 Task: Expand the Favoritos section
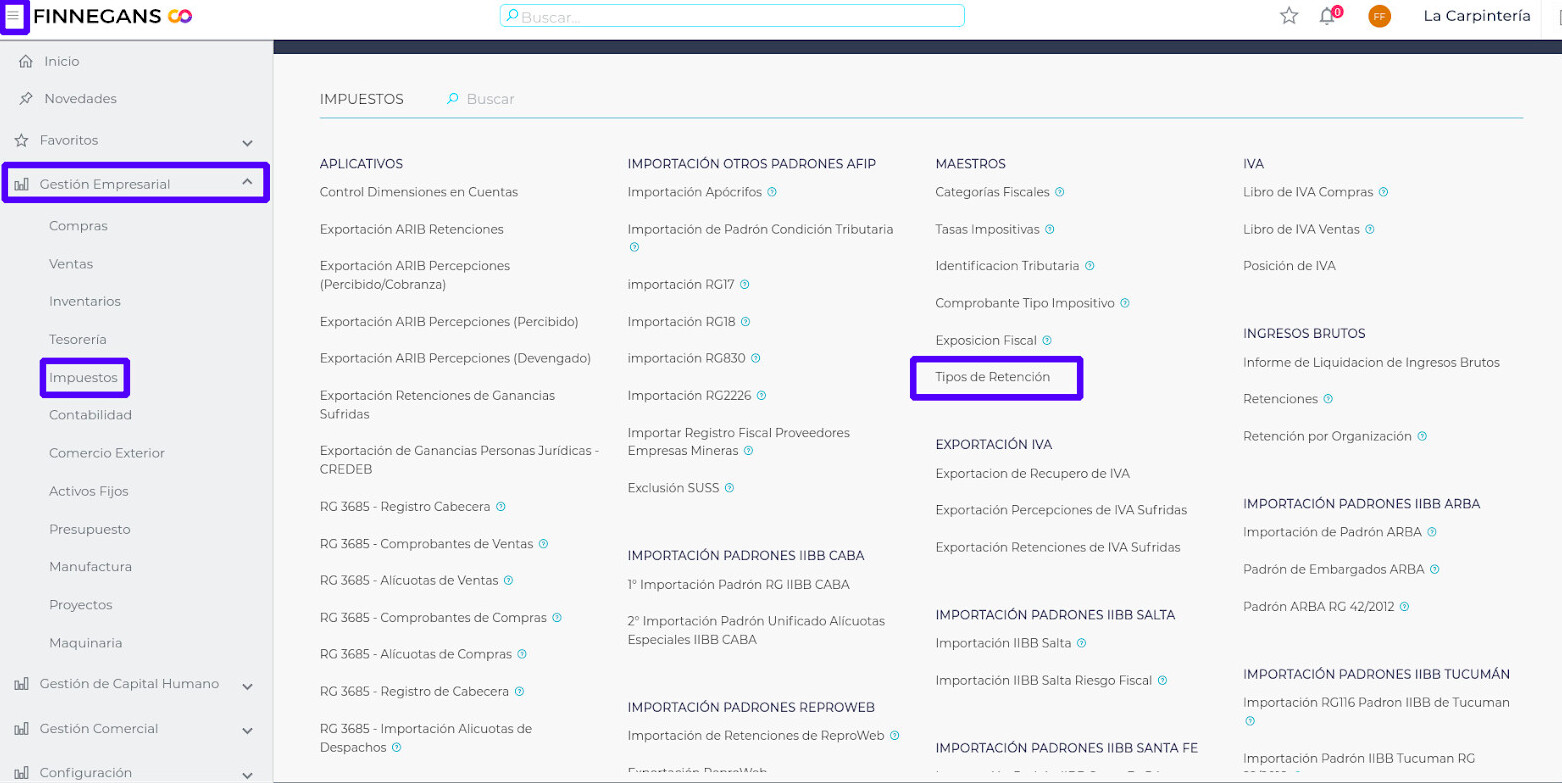[247, 142]
